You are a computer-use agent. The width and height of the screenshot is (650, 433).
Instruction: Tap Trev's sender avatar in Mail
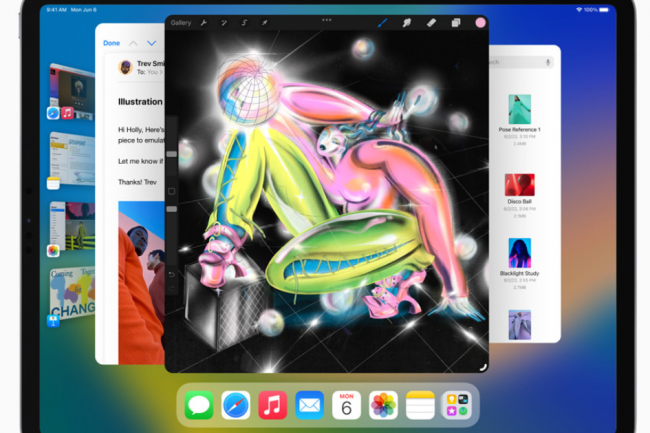(125, 67)
